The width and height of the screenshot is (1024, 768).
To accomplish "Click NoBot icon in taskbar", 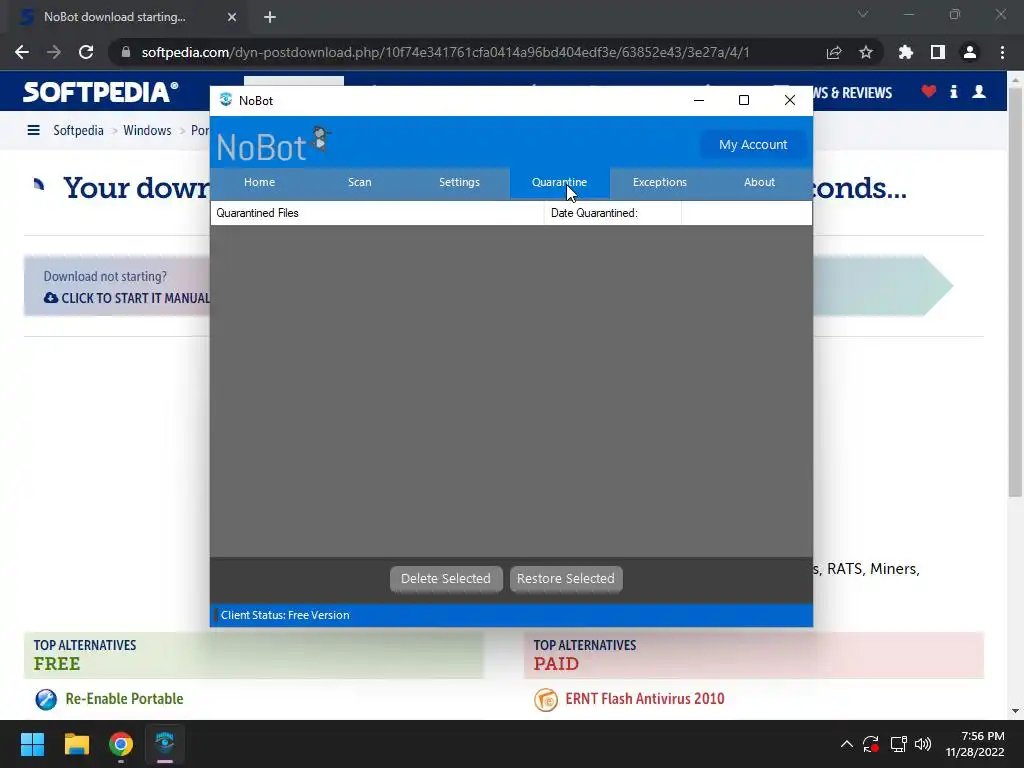I will click(x=165, y=744).
